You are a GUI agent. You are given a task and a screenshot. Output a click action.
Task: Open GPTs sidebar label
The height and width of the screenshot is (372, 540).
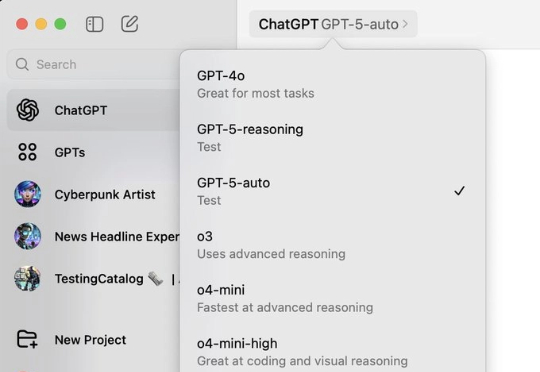[70, 152]
